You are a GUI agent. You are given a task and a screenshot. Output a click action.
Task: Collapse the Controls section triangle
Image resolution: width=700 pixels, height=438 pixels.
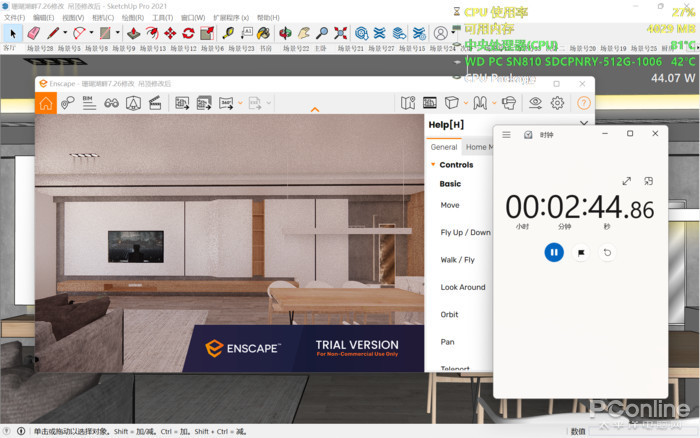[433, 164]
